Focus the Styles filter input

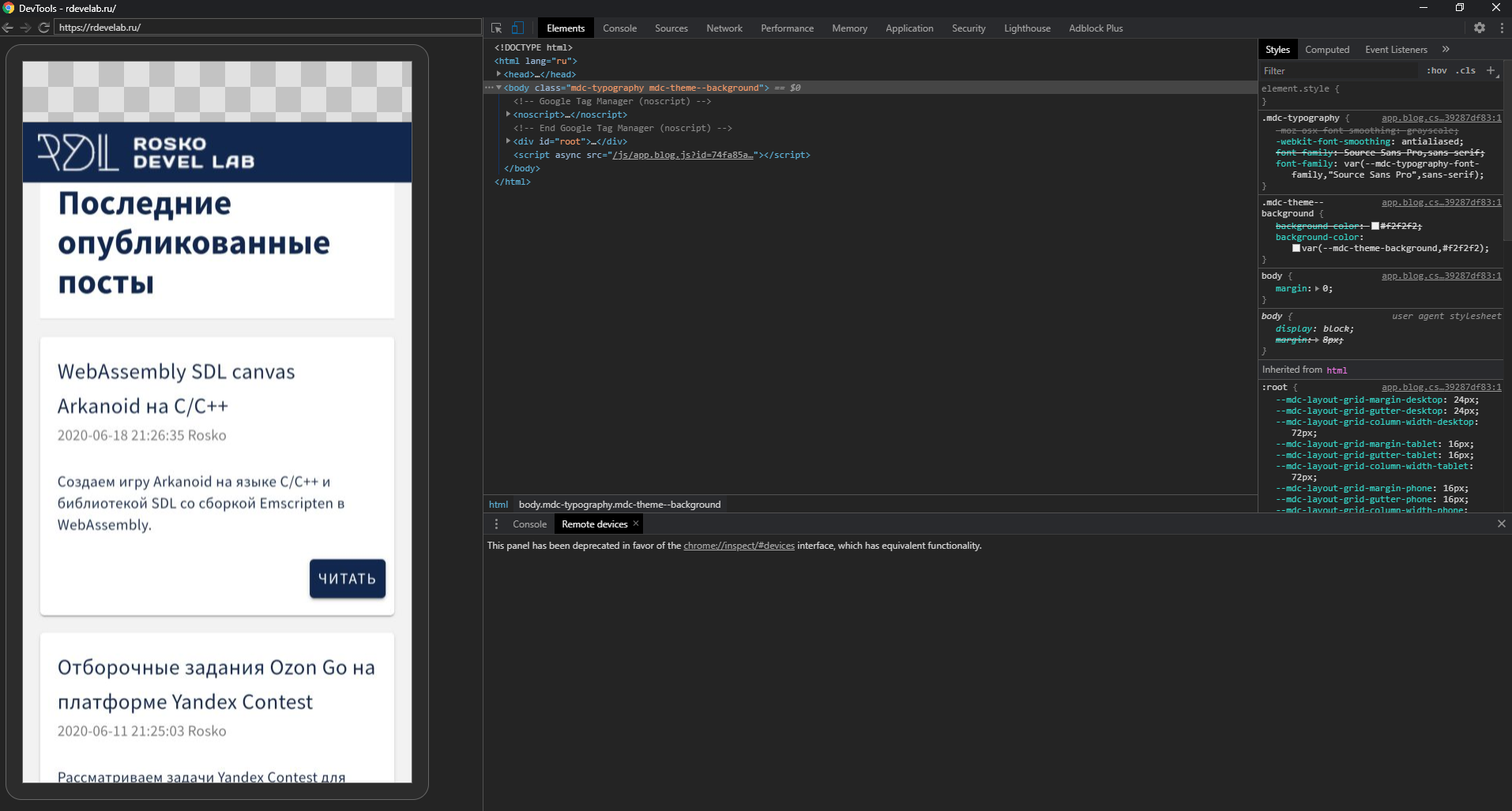1339,70
